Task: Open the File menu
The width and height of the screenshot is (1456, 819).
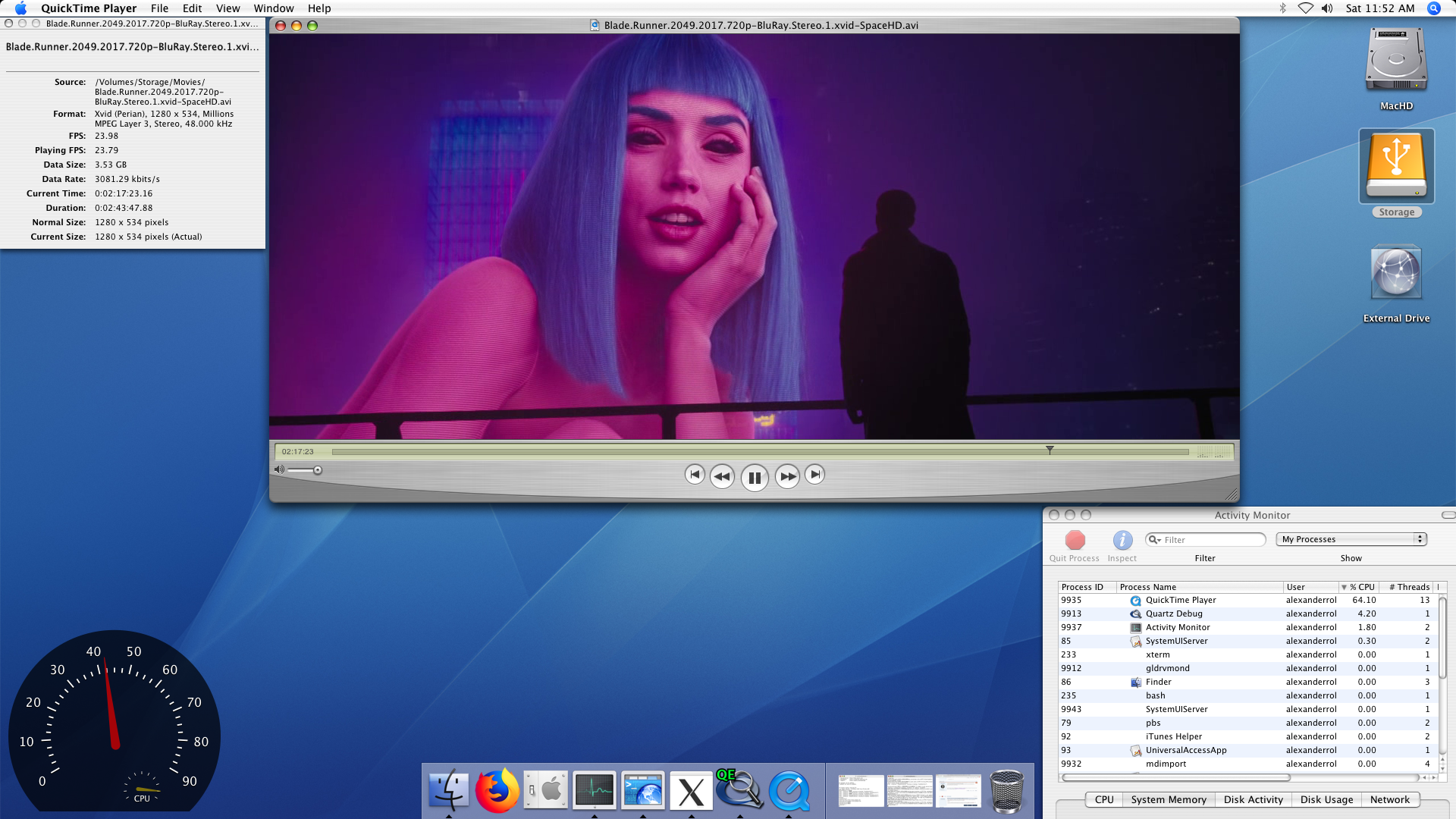Action: 159,8
